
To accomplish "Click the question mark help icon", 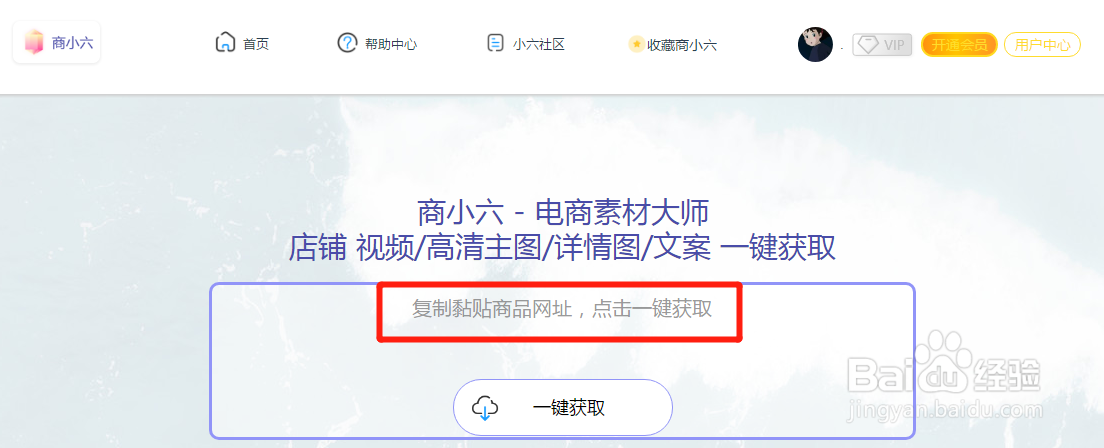I will pos(347,43).
